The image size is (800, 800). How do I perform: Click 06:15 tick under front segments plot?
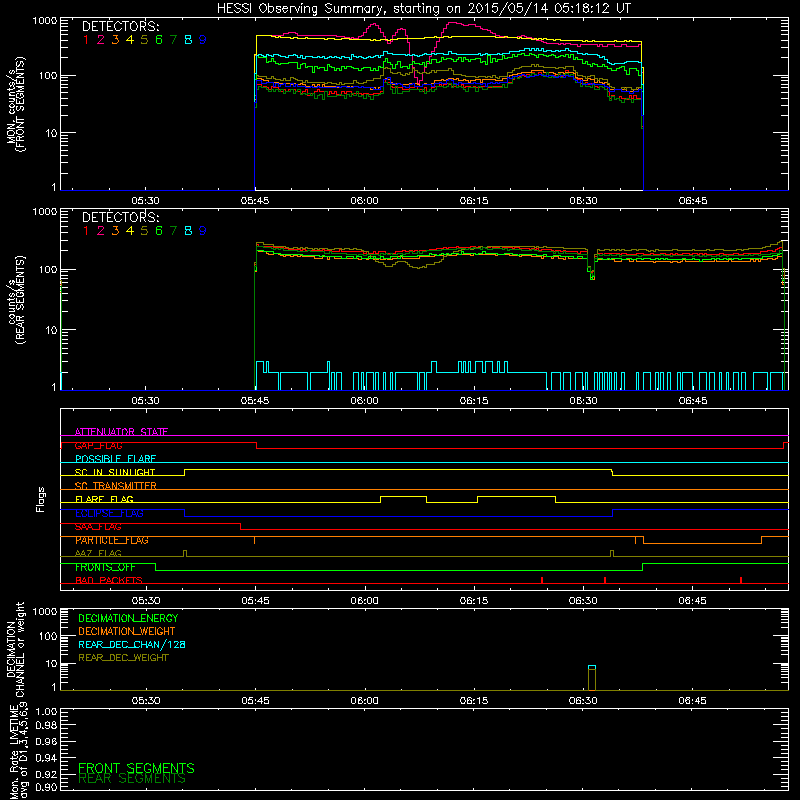point(473,201)
